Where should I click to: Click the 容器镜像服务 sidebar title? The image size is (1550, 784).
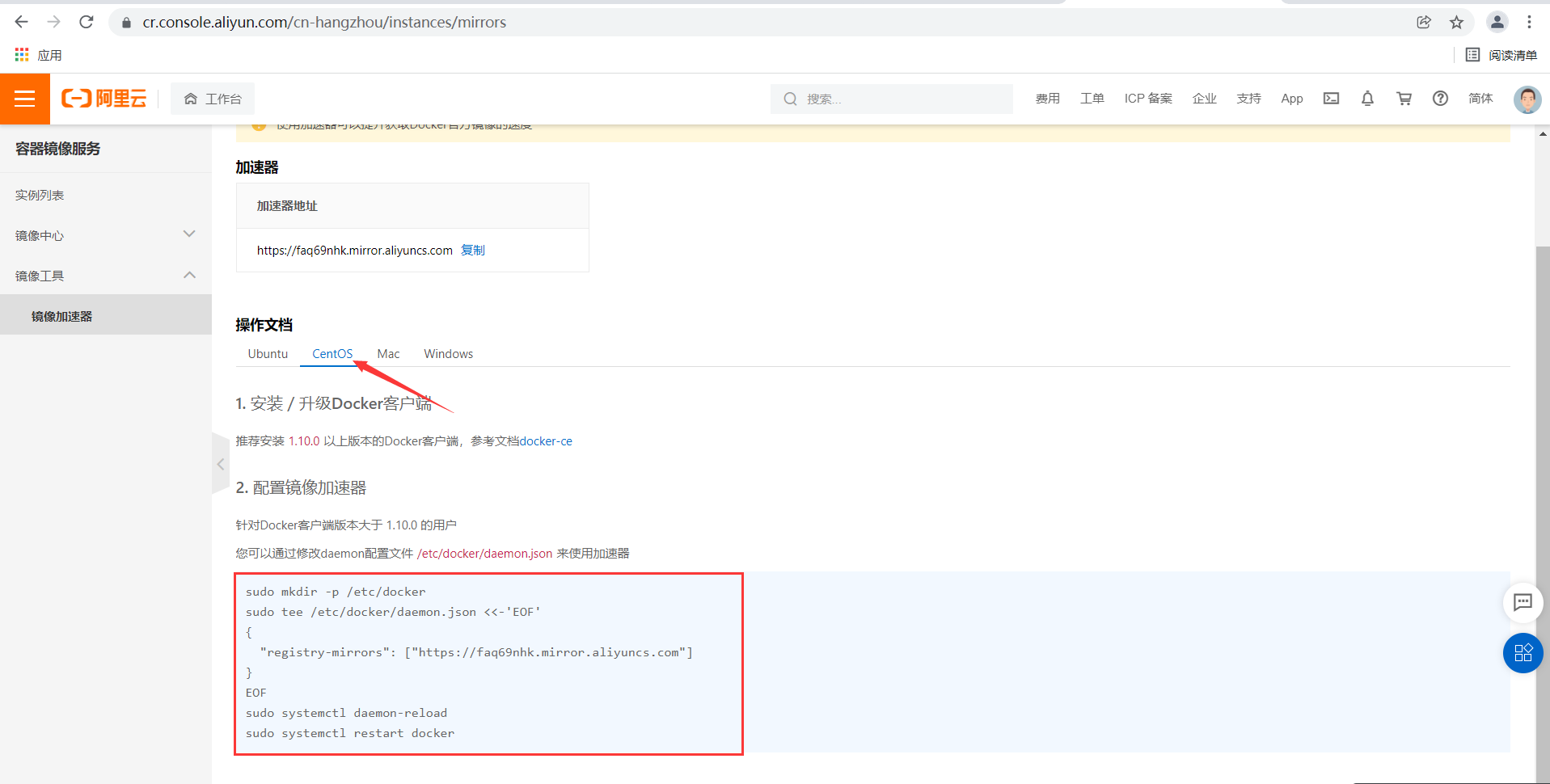click(x=58, y=149)
